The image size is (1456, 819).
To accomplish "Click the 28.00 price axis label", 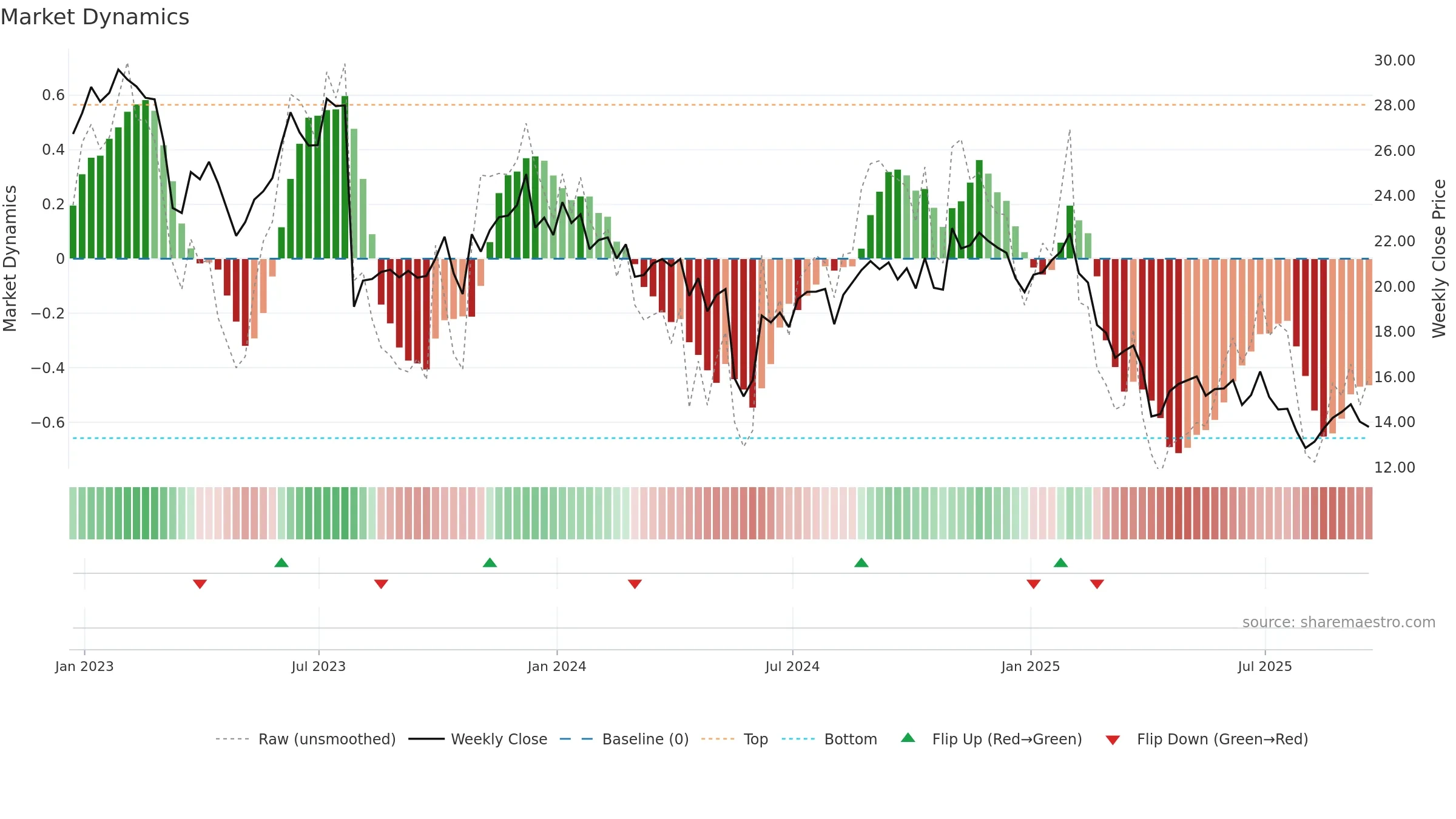I will point(1395,106).
